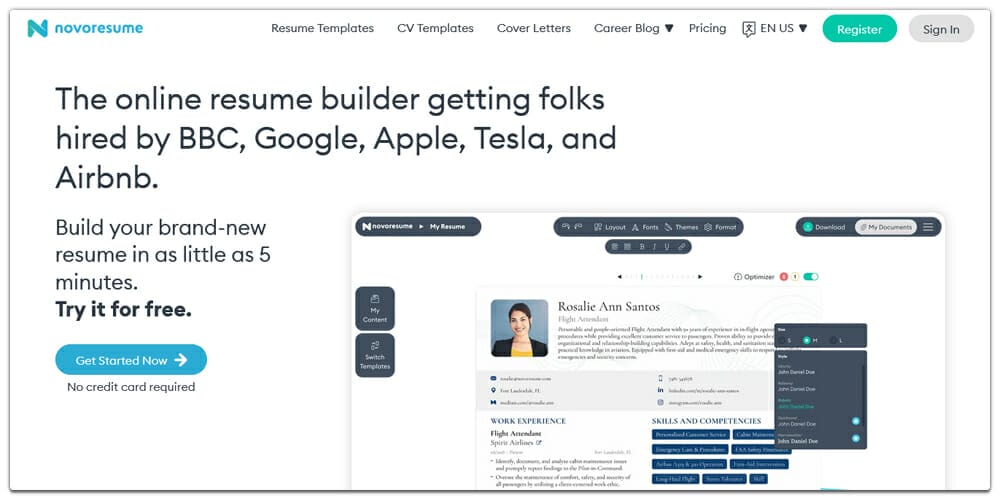Expand the Career Blog dropdown
This screenshot has height=500, width=1000.
tap(633, 28)
